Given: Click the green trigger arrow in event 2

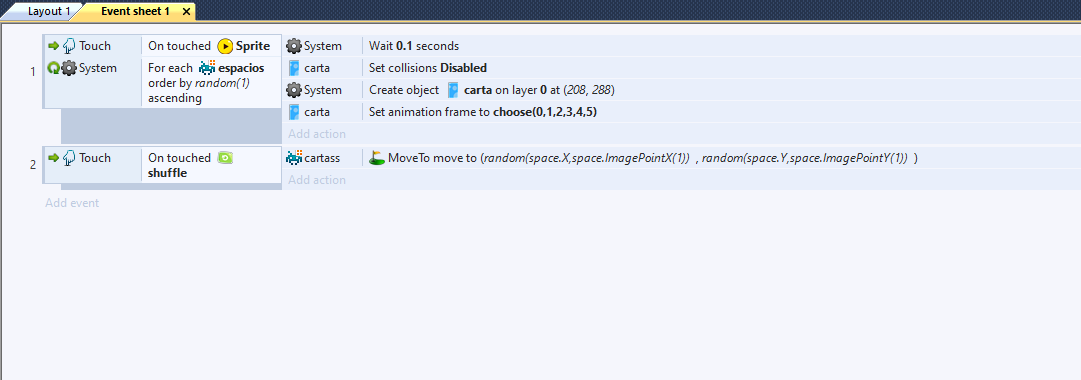Looking at the screenshot, I should point(53,158).
